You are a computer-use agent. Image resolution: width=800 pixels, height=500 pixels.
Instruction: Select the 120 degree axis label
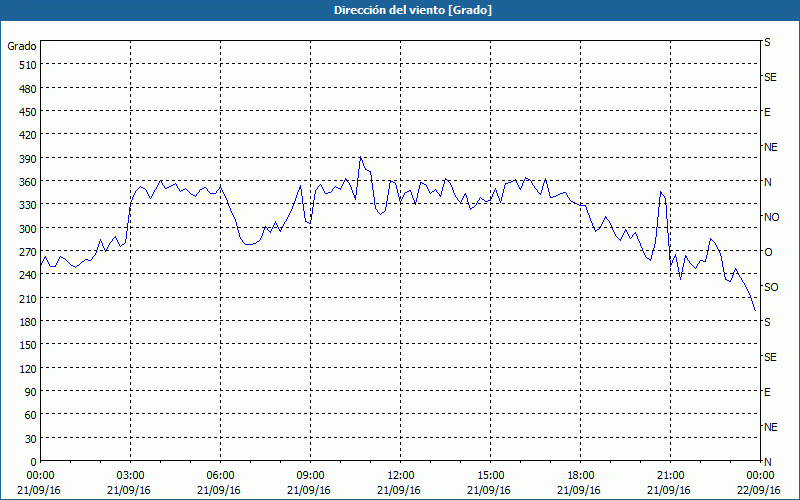[29, 368]
